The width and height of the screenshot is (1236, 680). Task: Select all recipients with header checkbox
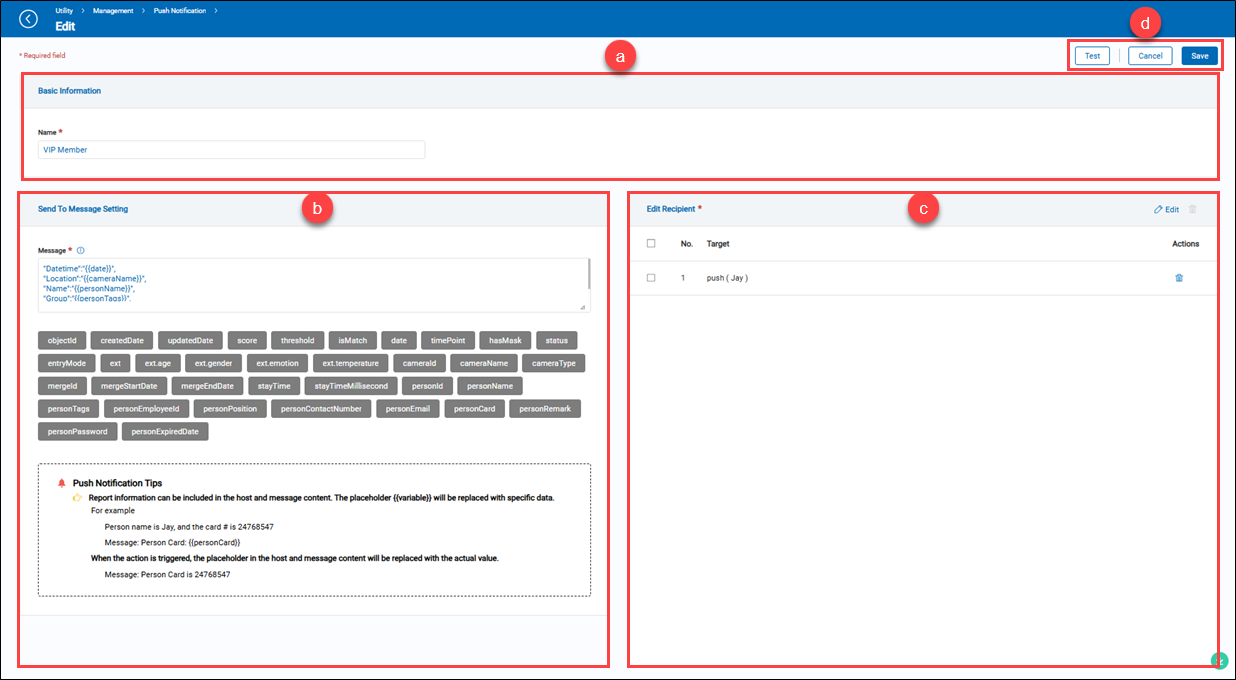pos(651,243)
